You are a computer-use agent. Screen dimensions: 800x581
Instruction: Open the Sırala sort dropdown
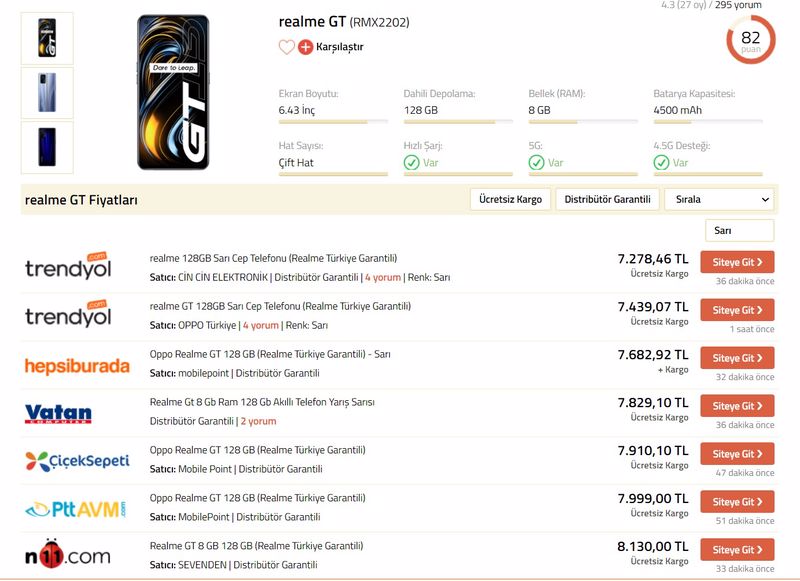pos(719,199)
